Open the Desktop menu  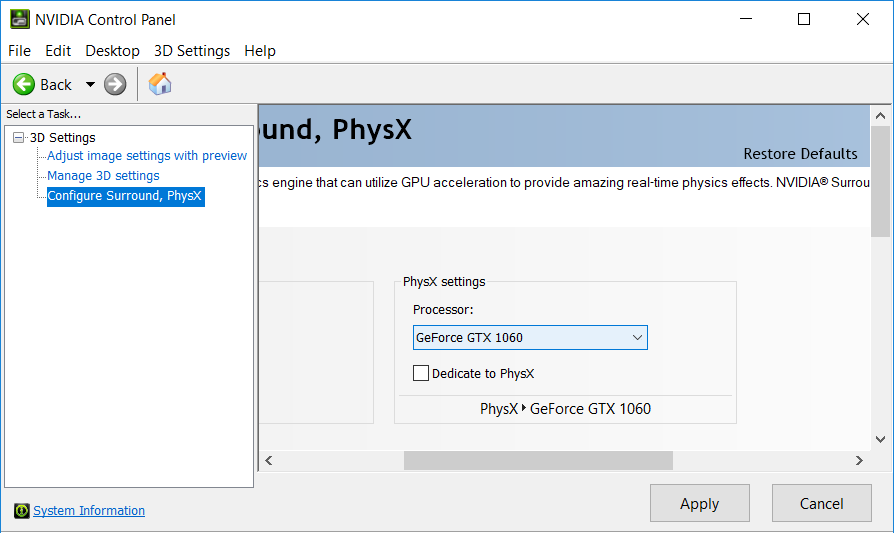tap(112, 51)
